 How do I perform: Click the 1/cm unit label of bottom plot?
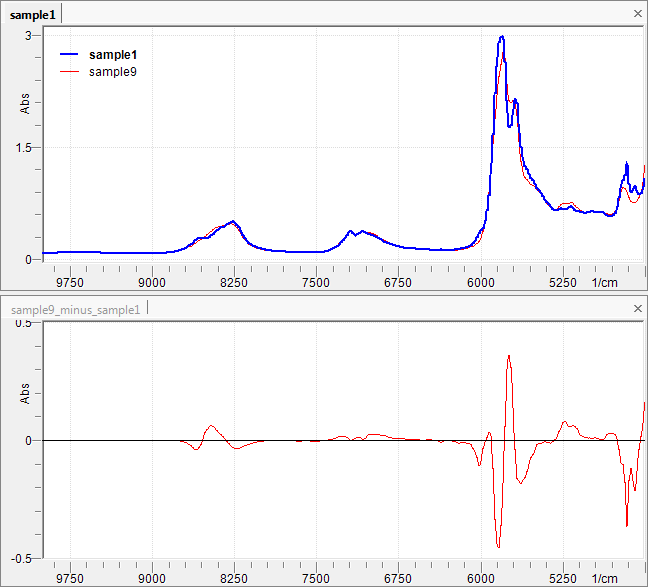(x=604, y=578)
